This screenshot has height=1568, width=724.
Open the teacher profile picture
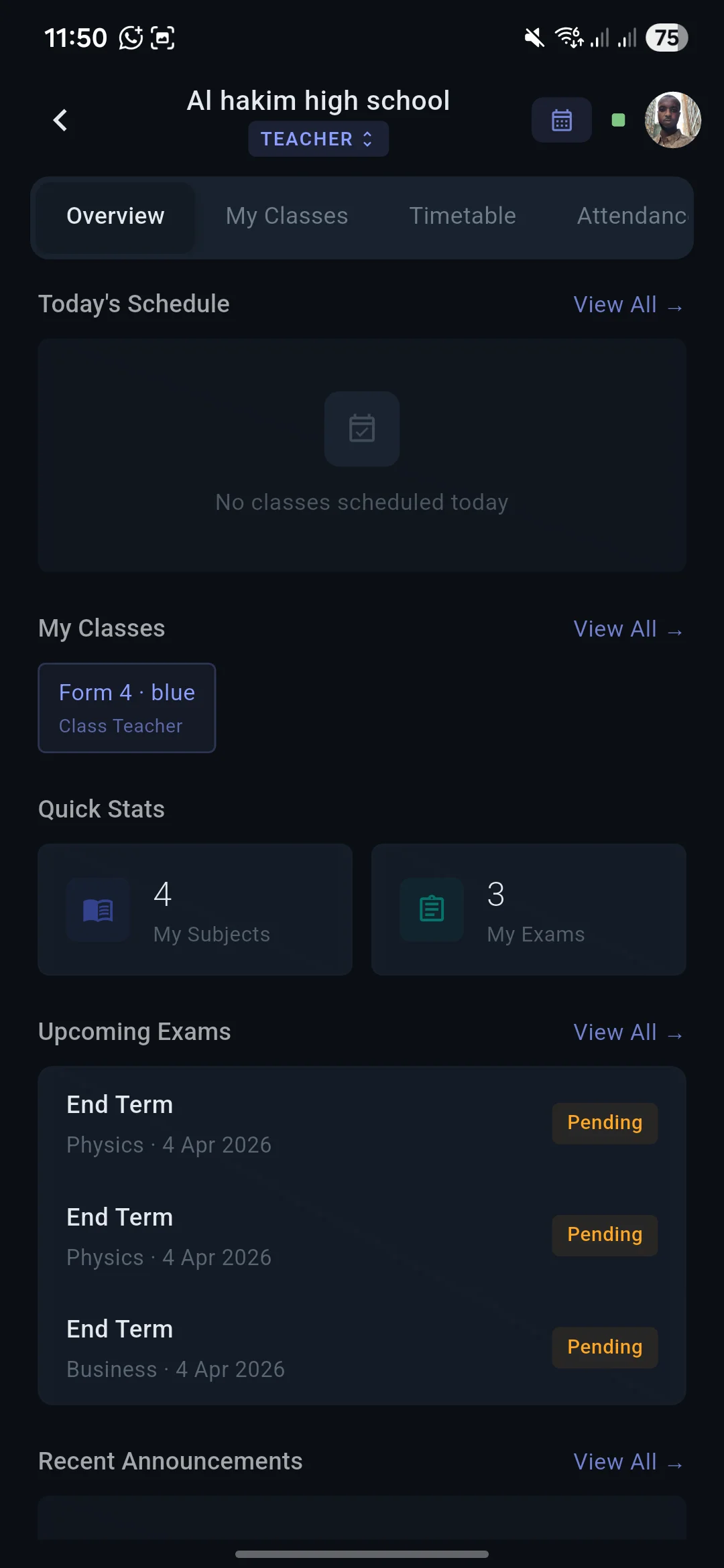pos(672,120)
